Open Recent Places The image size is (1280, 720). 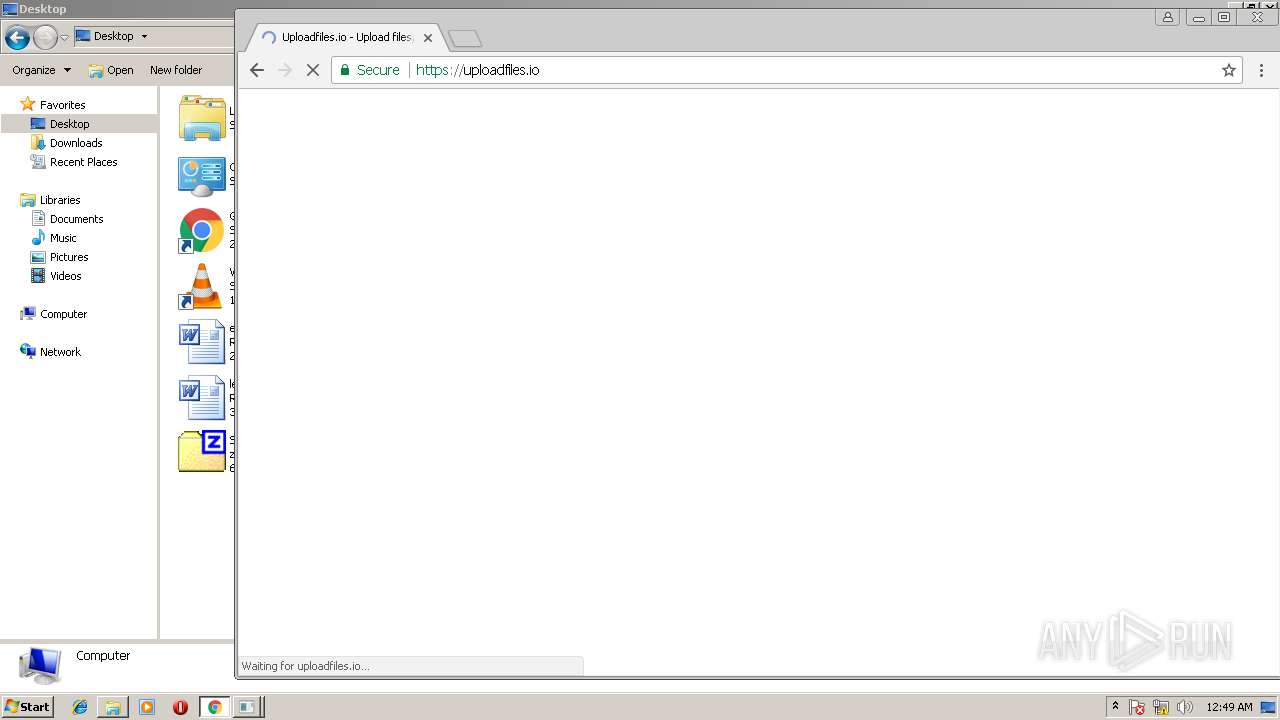83,162
